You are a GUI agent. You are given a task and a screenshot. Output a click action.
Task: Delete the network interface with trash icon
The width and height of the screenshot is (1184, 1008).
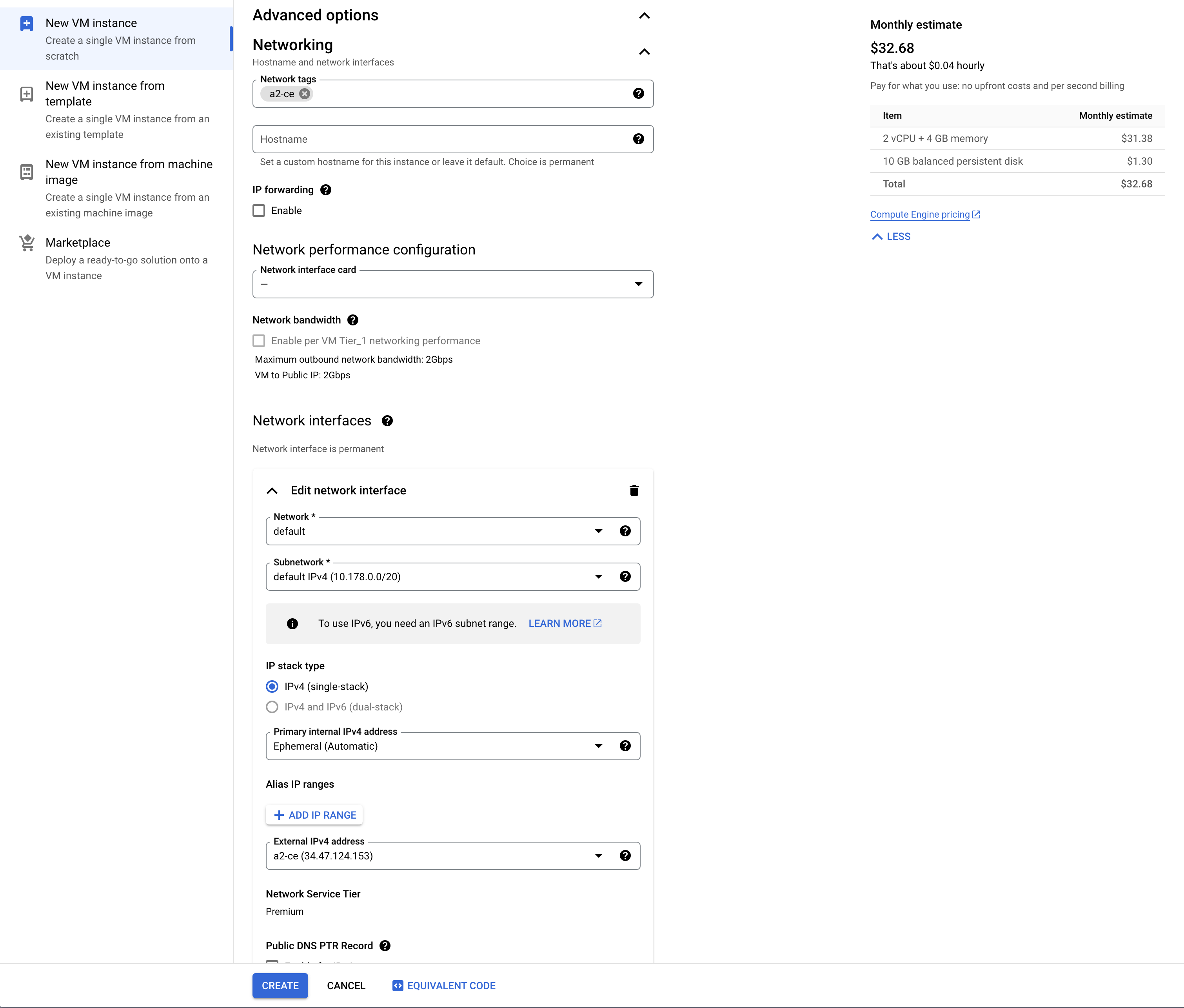click(634, 490)
